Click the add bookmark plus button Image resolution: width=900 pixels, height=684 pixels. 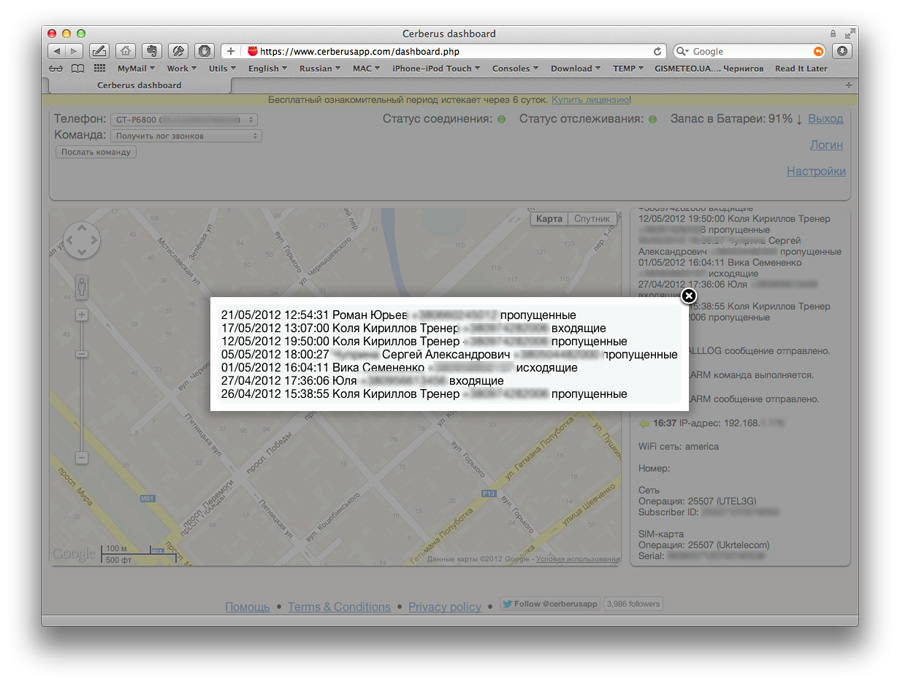230,51
